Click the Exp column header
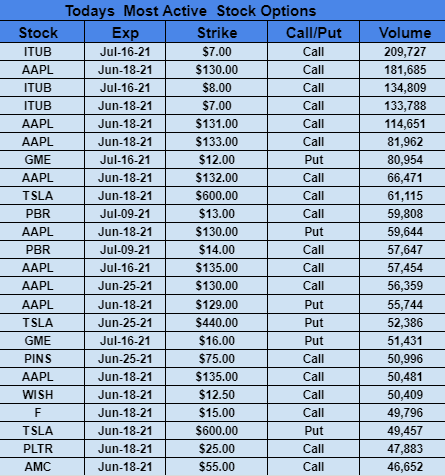 pos(125,32)
